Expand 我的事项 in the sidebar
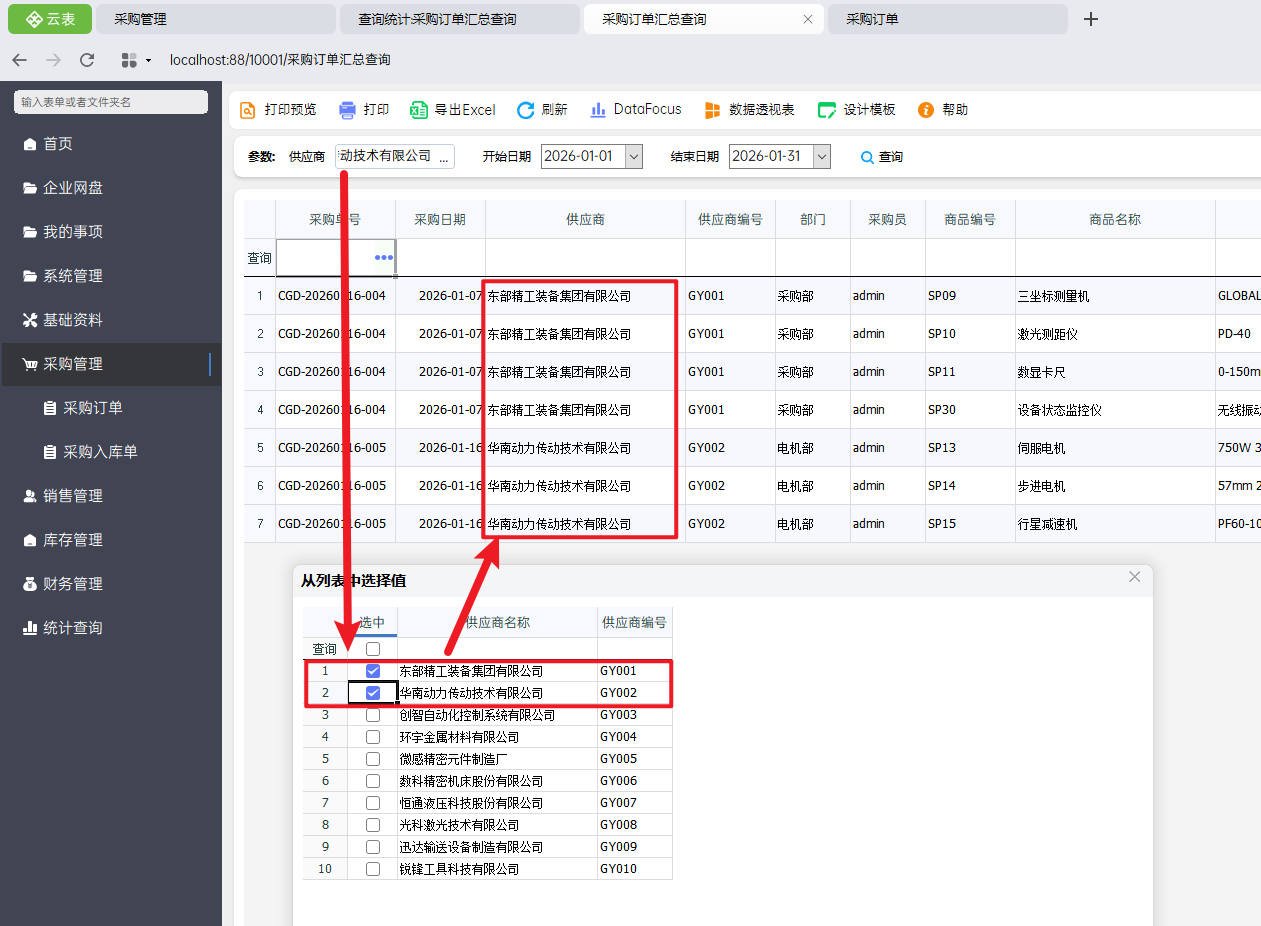 pyautogui.click(x=111, y=232)
